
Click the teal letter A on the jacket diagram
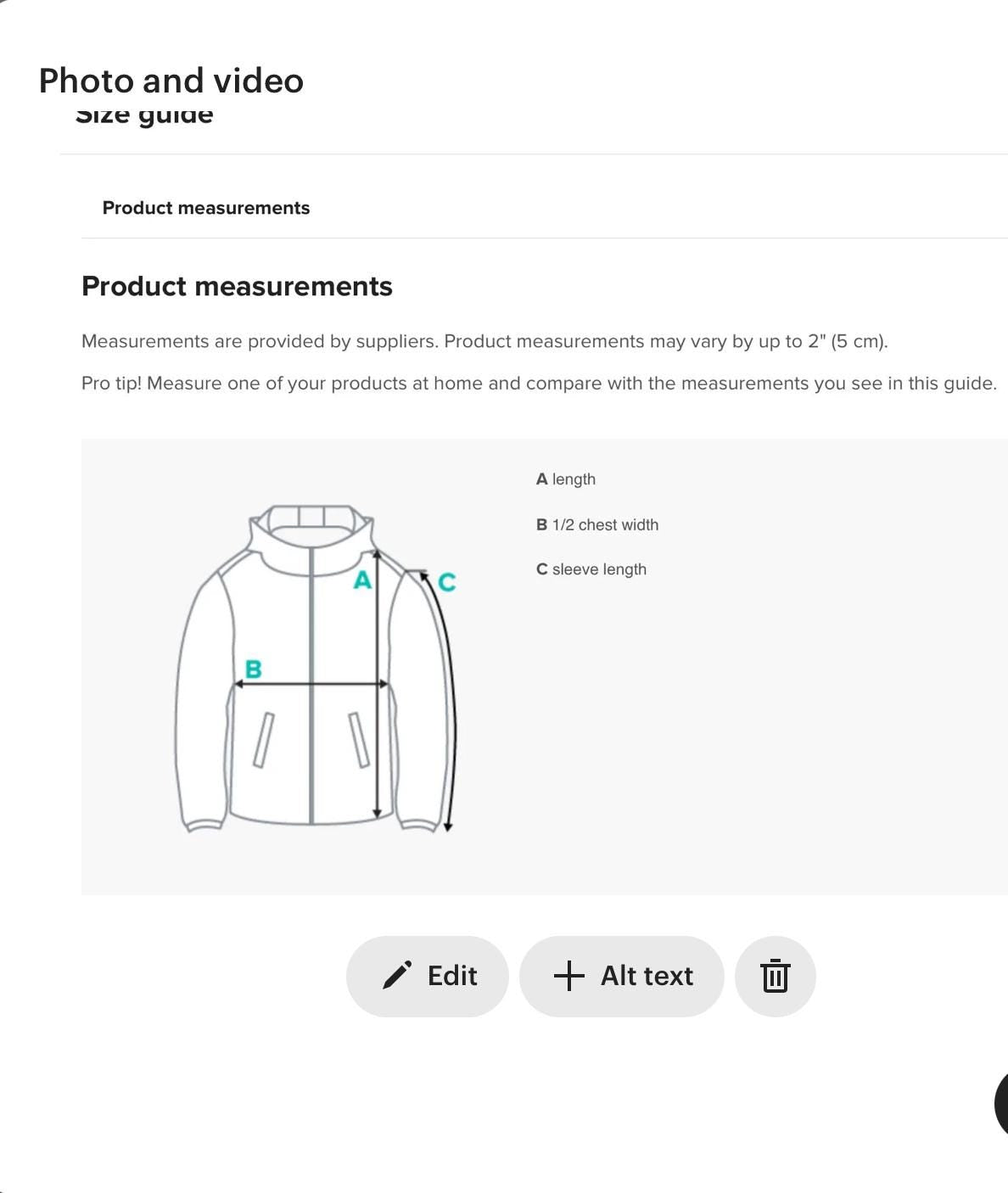pos(361,580)
